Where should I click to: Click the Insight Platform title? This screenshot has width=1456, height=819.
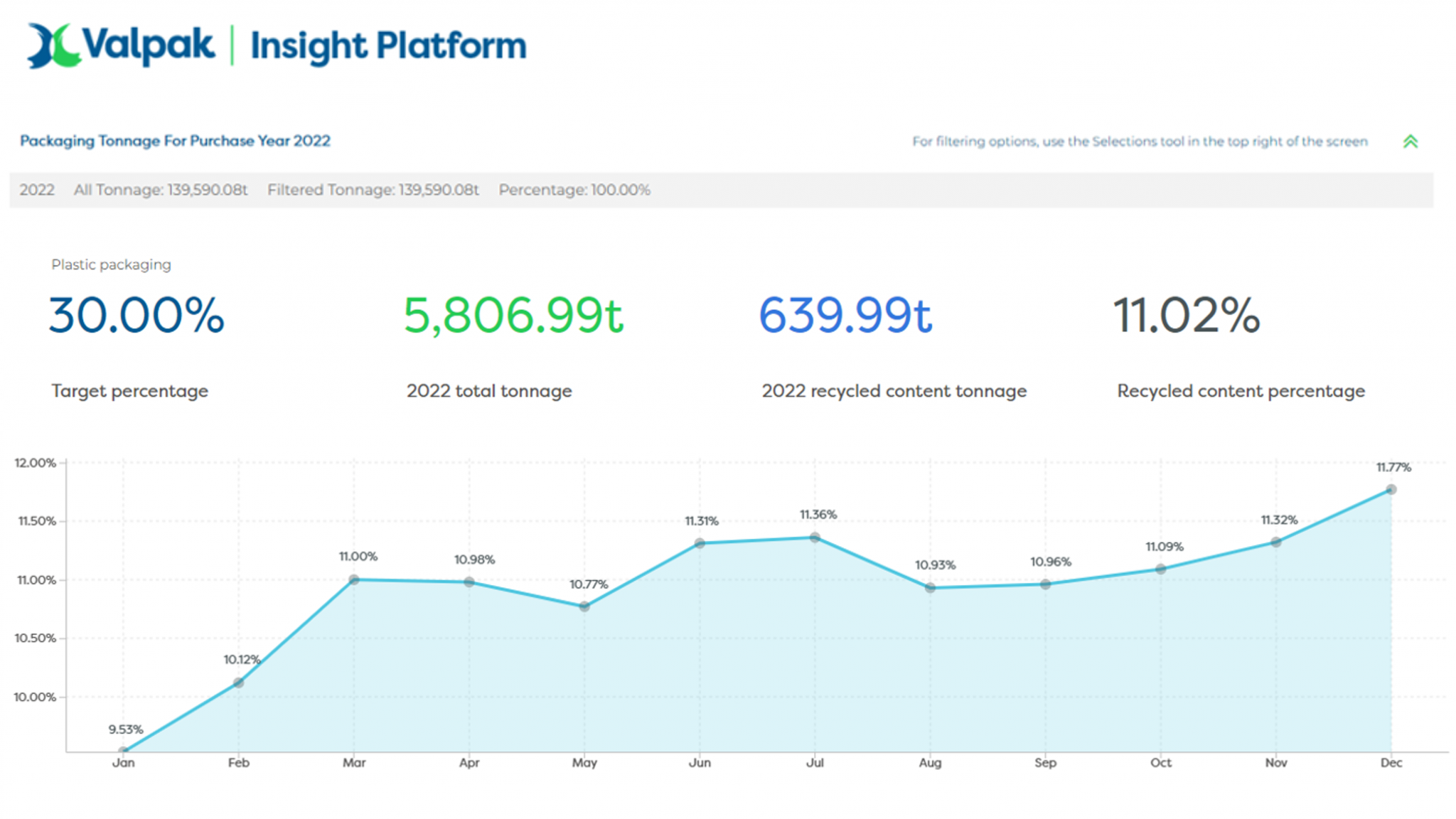pos(387,45)
